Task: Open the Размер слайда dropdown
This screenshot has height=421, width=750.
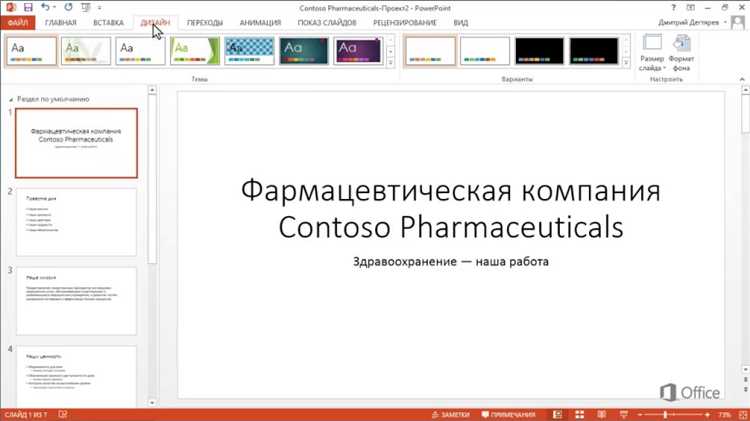Action: (x=652, y=53)
